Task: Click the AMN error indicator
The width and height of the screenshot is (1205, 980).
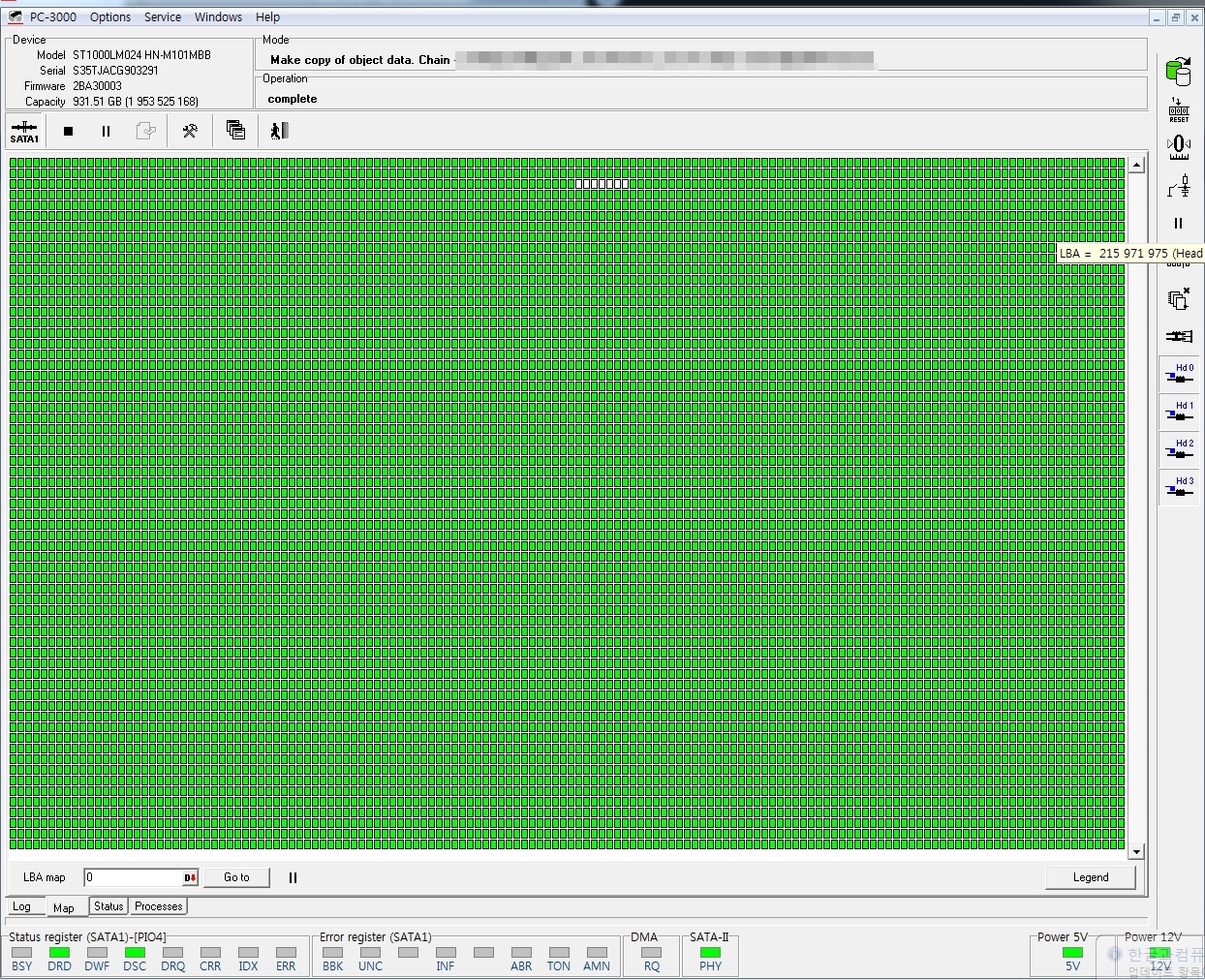Action: click(x=597, y=953)
